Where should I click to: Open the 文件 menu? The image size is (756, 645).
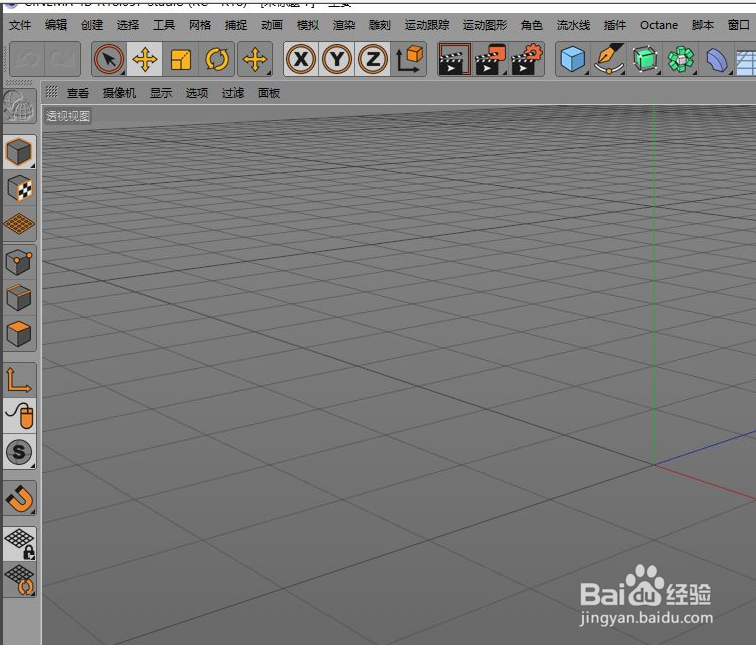(20, 25)
